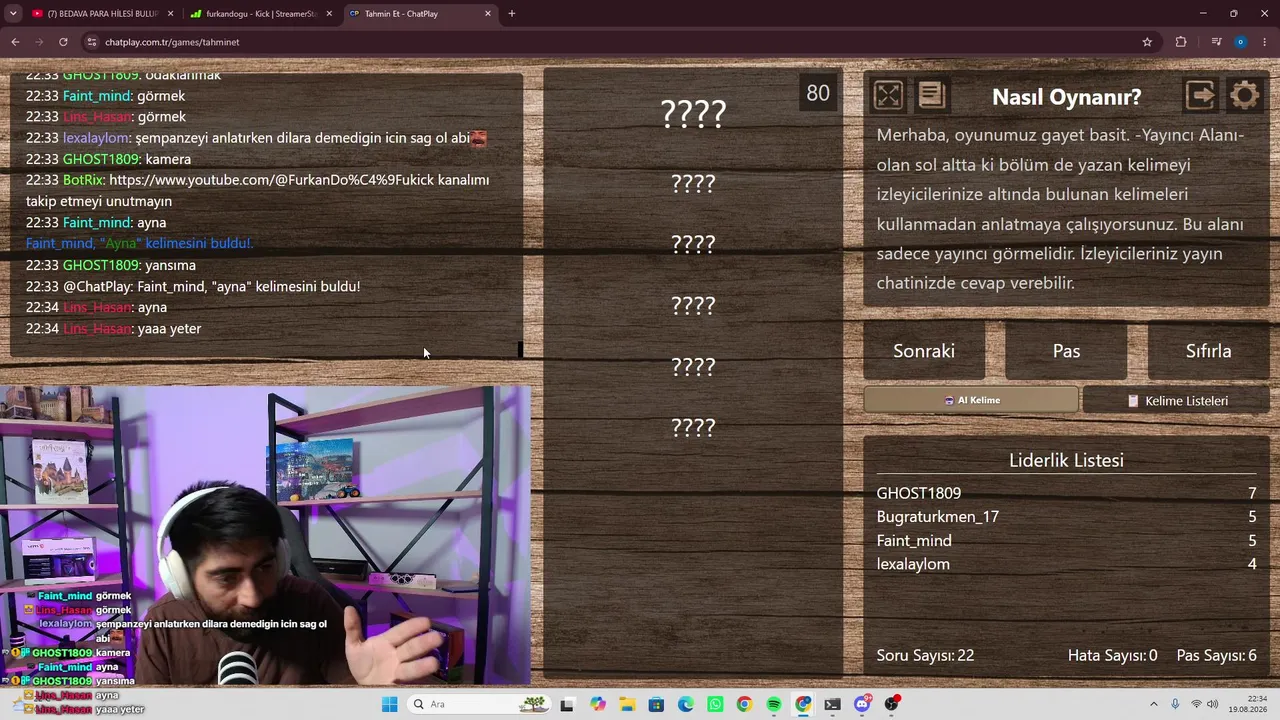Close the Tahmin Et - ChatPlay tab
The image size is (1280, 720).
click(488, 14)
